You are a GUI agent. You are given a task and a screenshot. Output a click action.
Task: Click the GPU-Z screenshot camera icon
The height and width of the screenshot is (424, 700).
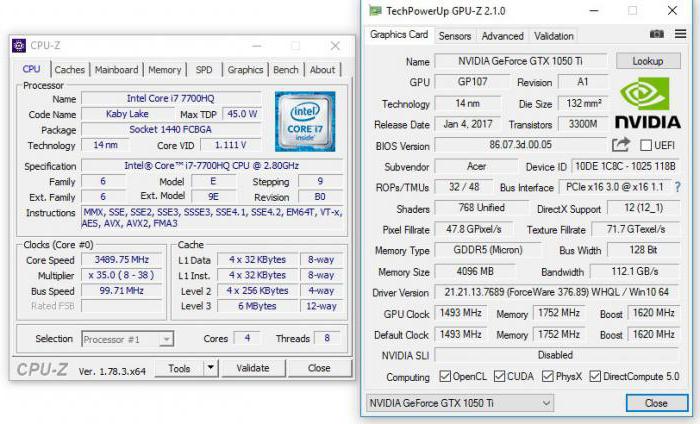click(656, 34)
